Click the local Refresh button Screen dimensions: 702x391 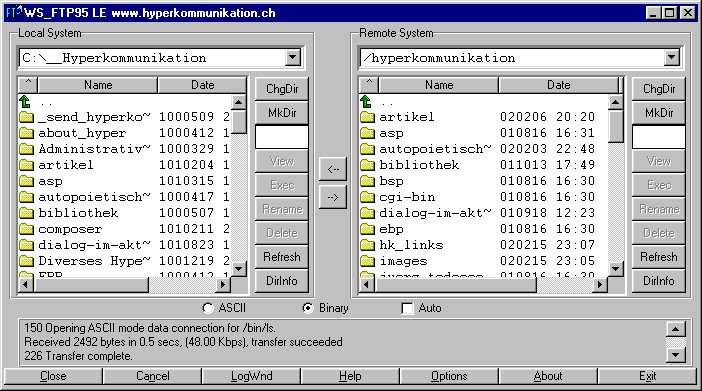pos(282,257)
